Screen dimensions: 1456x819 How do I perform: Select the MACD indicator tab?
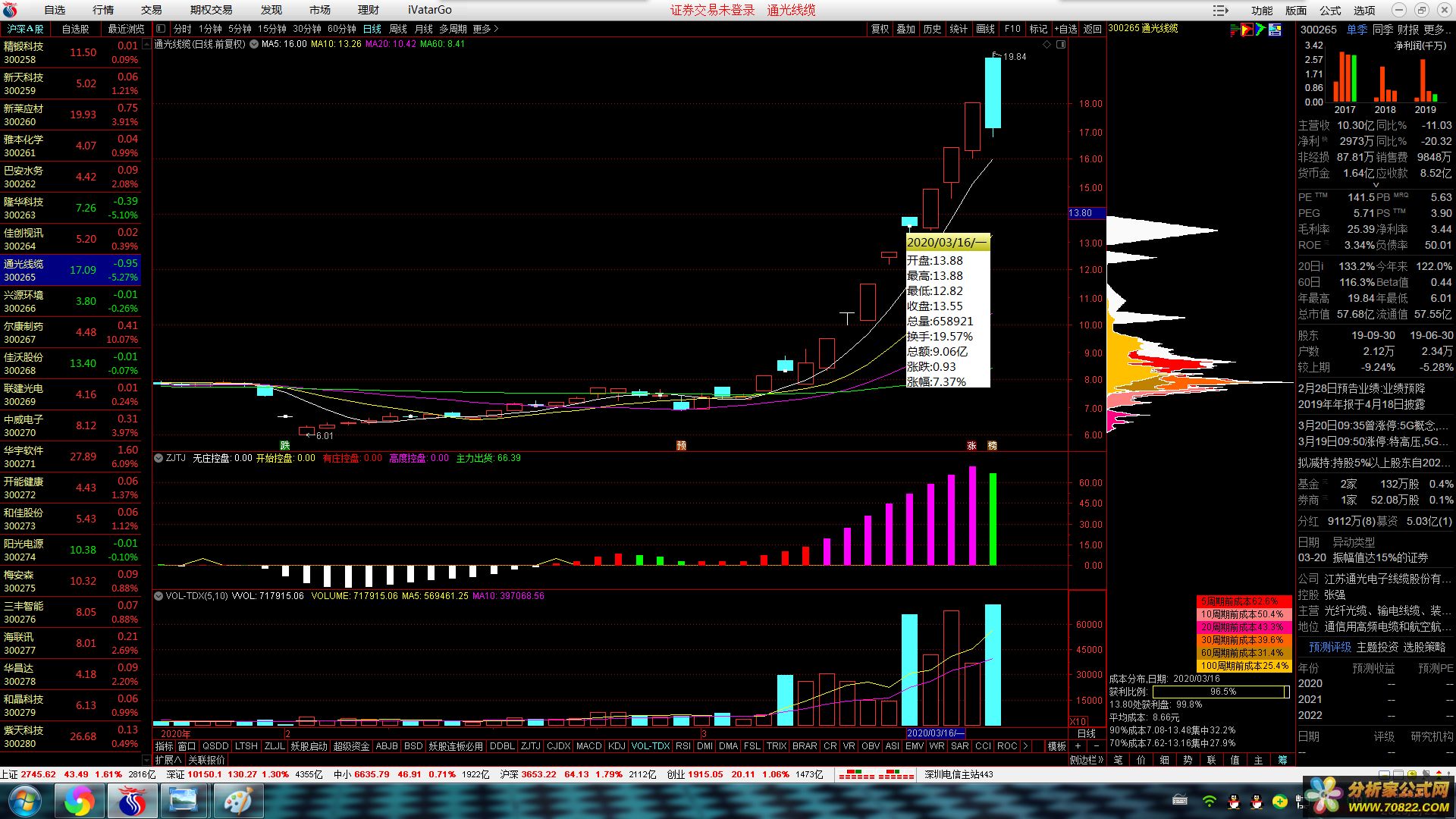coord(588,746)
